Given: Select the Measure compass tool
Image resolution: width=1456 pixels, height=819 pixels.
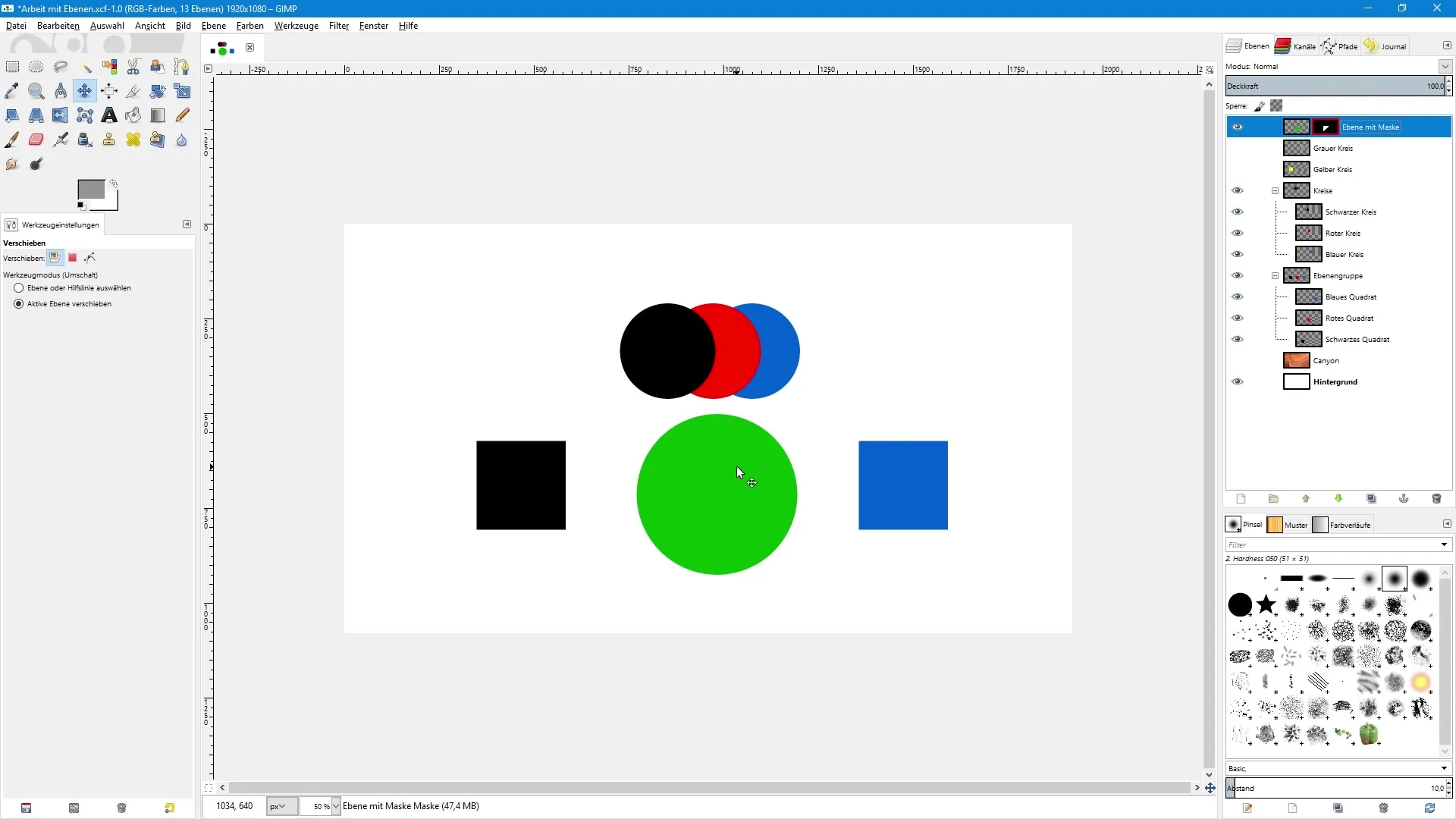Looking at the screenshot, I should pos(61,91).
